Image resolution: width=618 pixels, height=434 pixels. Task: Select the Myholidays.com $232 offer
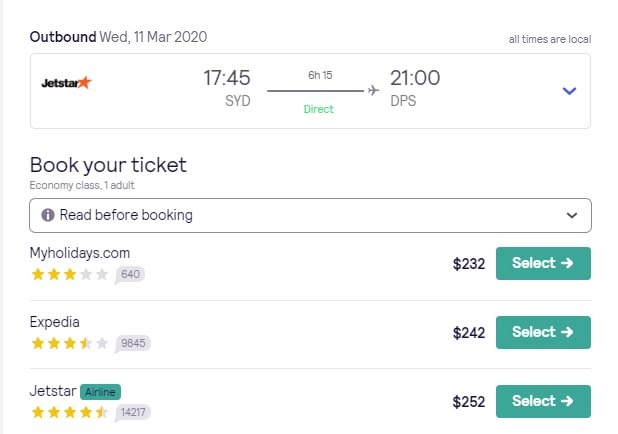click(x=543, y=263)
